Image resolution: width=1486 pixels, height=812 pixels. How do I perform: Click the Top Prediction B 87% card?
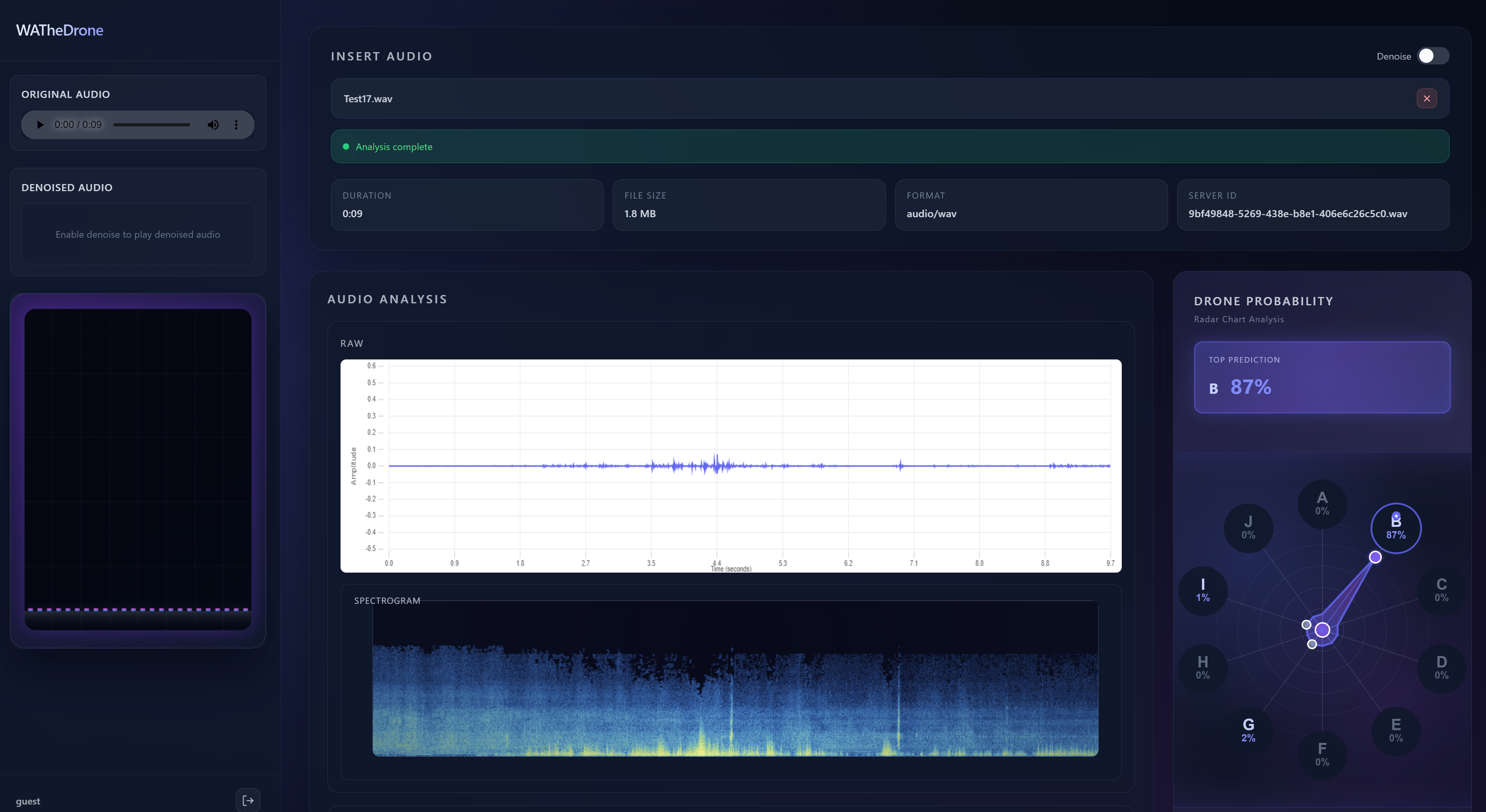(x=1322, y=377)
